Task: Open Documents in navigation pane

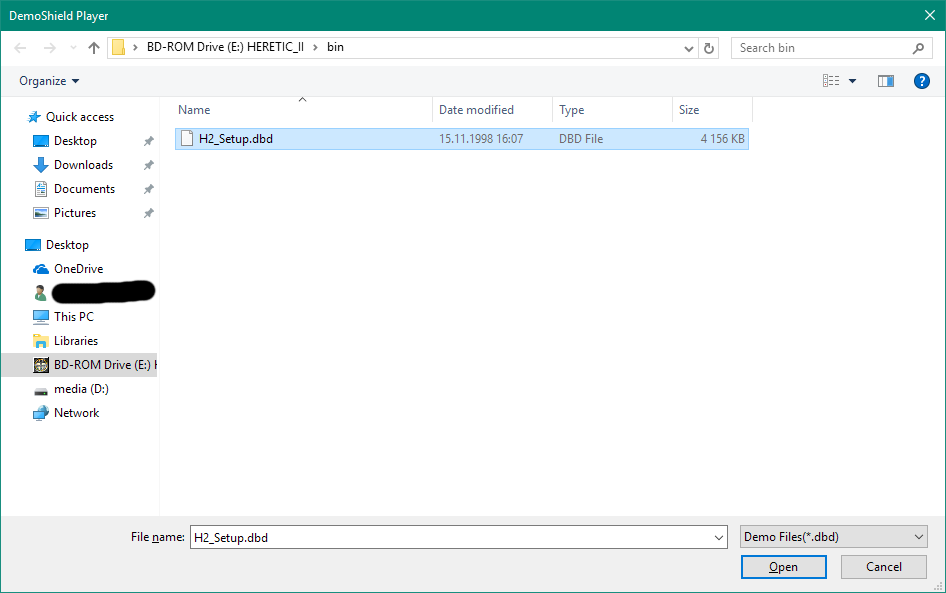Action: (84, 189)
